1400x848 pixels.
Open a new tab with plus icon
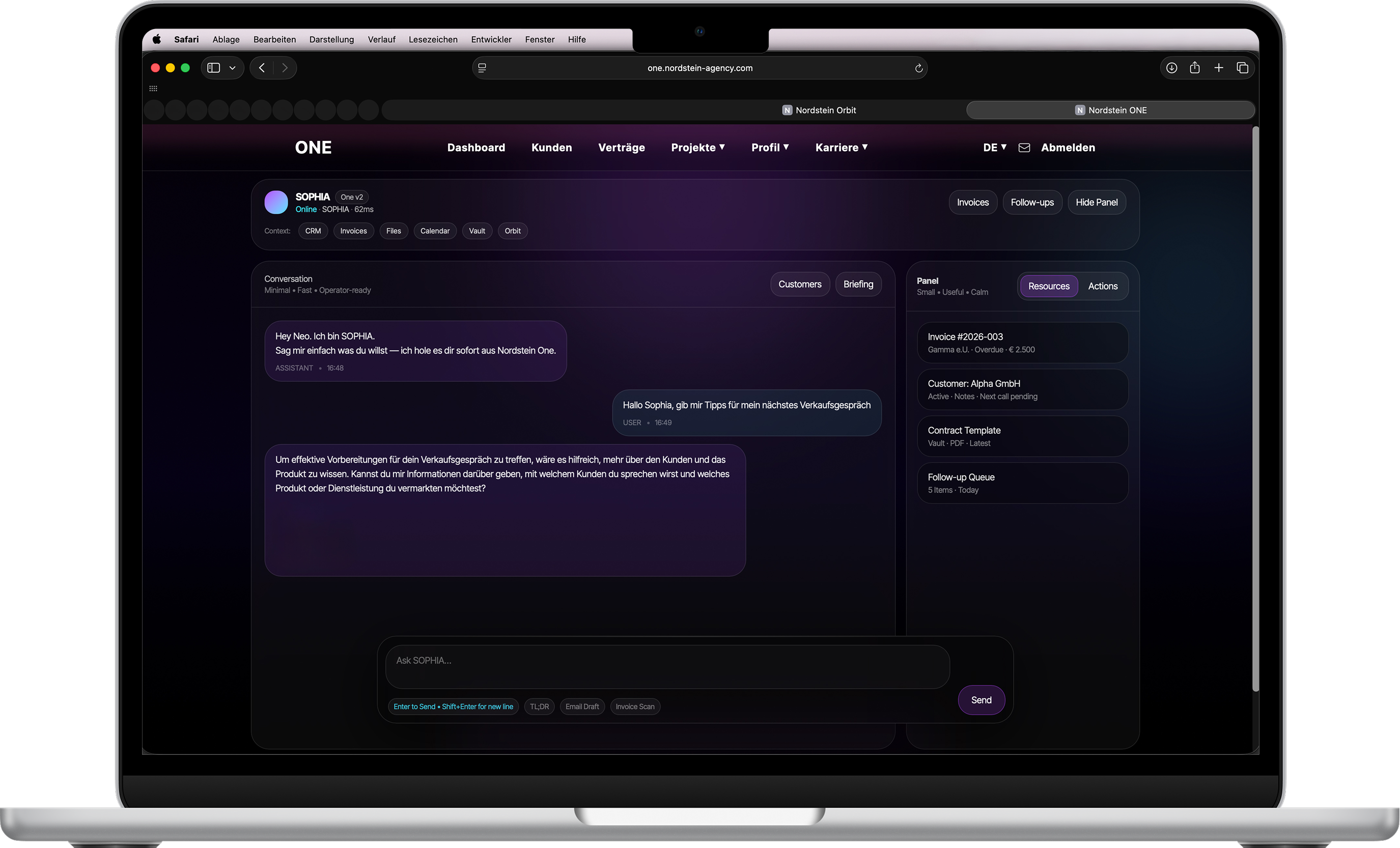pos(1218,68)
